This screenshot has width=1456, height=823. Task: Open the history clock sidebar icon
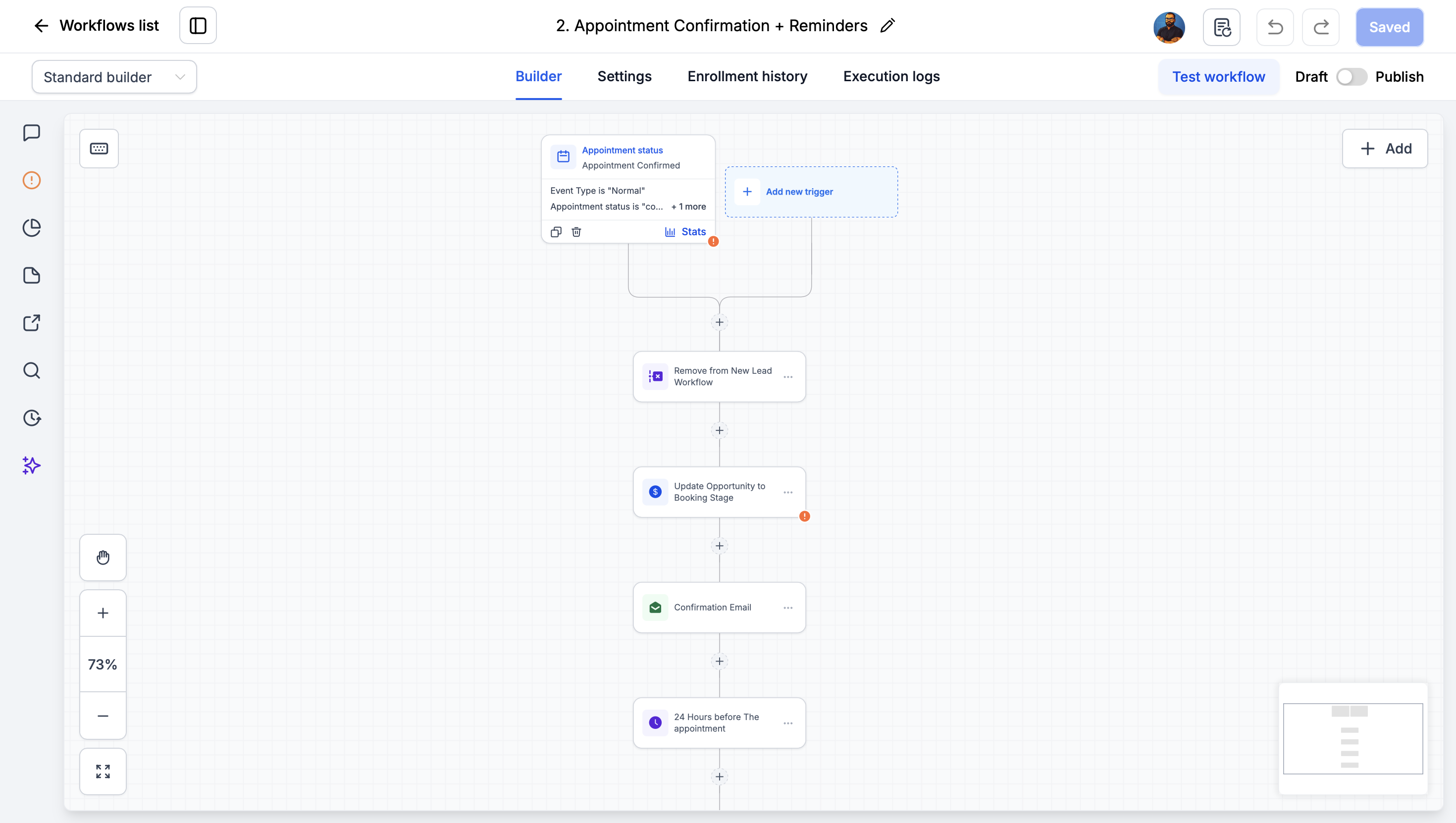tap(32, 418)
